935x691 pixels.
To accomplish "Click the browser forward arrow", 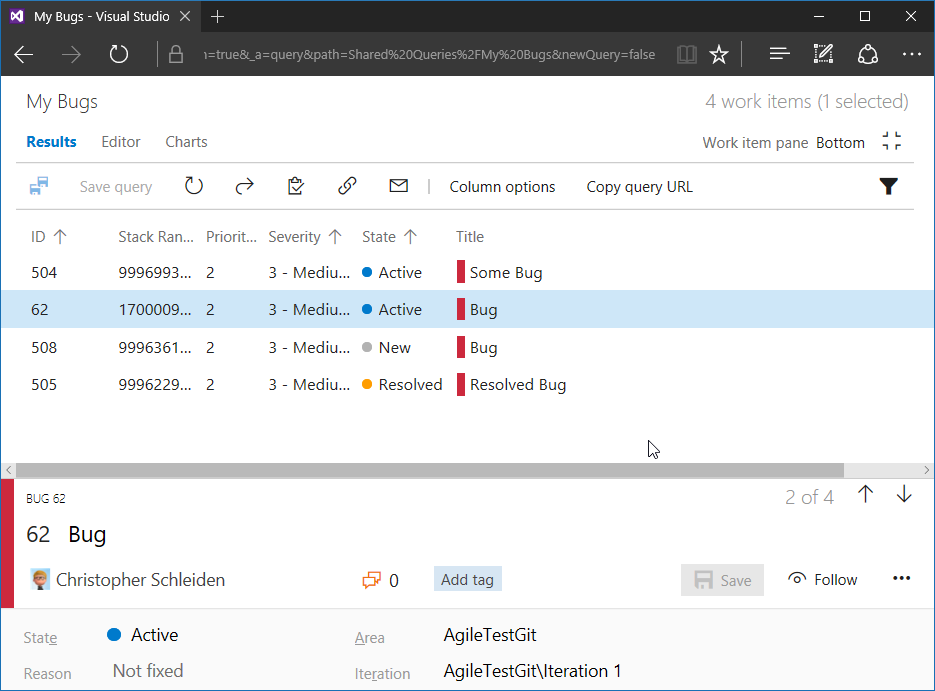I will (x=72, y=55).
